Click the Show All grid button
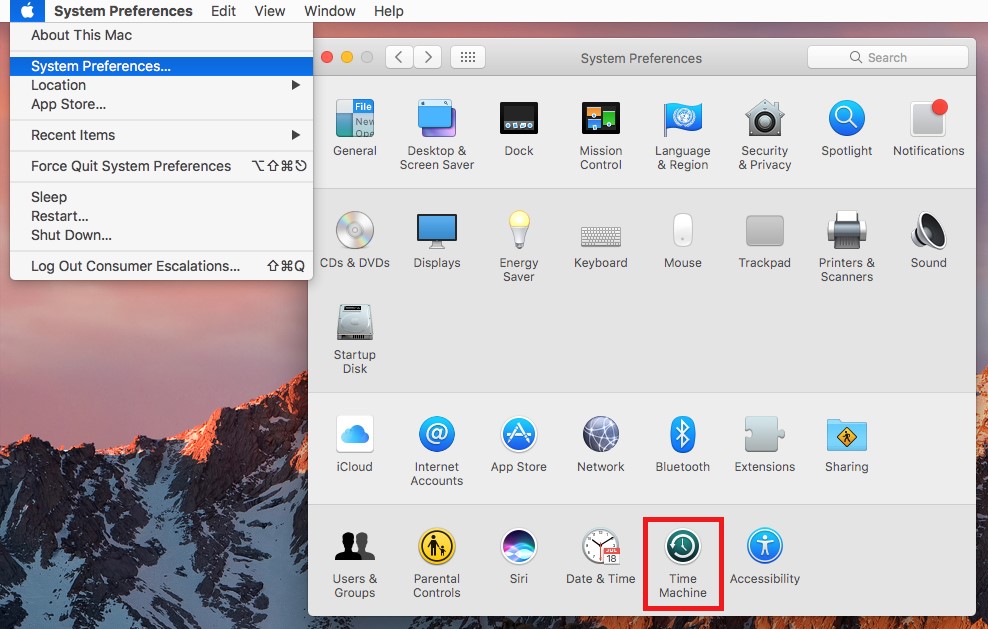The width and height of the screenshot is (988, 629). click(x=467, y=57)
